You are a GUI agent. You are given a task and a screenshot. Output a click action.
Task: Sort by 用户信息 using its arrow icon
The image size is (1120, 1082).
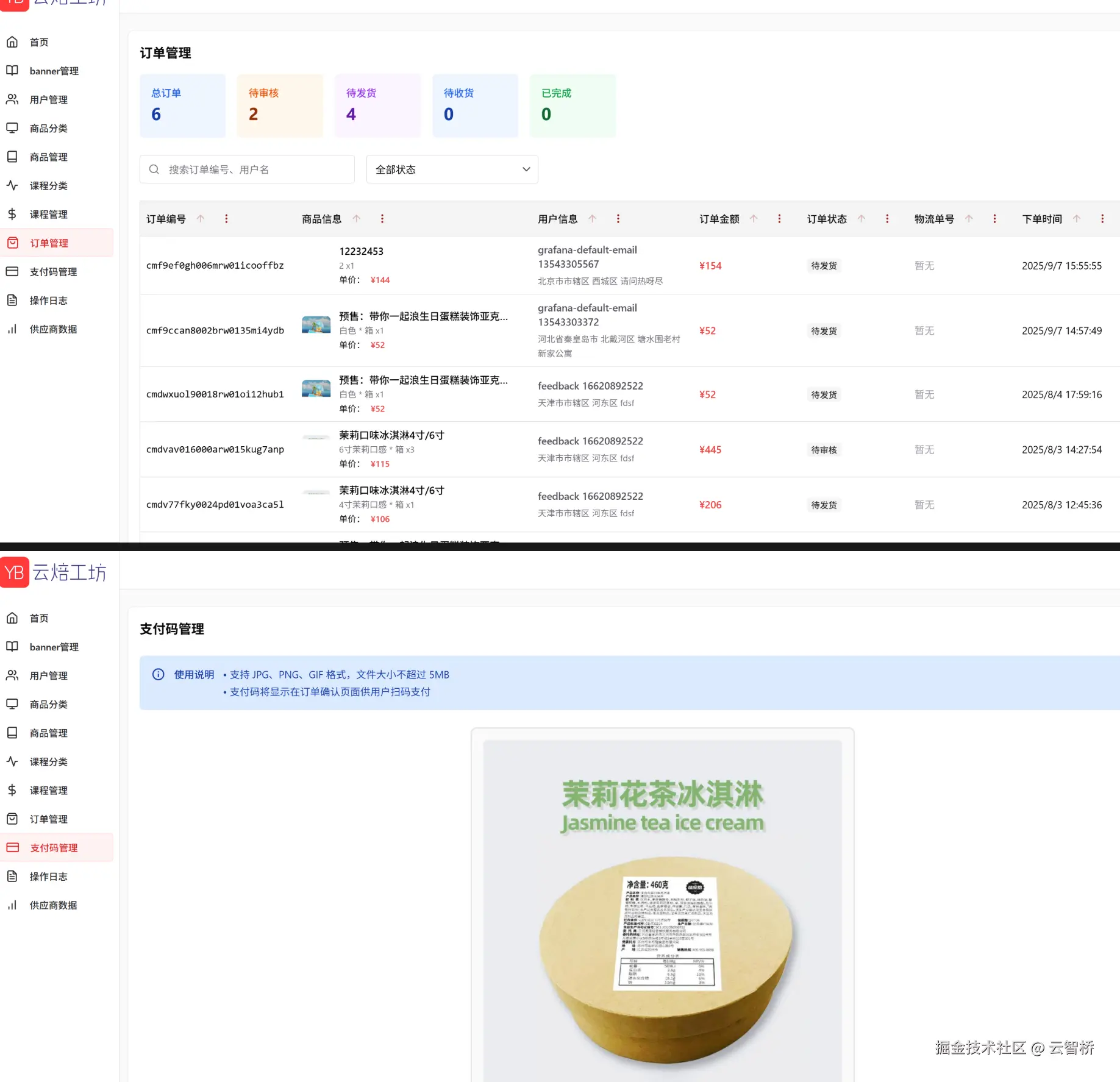(x=593, y=219)
